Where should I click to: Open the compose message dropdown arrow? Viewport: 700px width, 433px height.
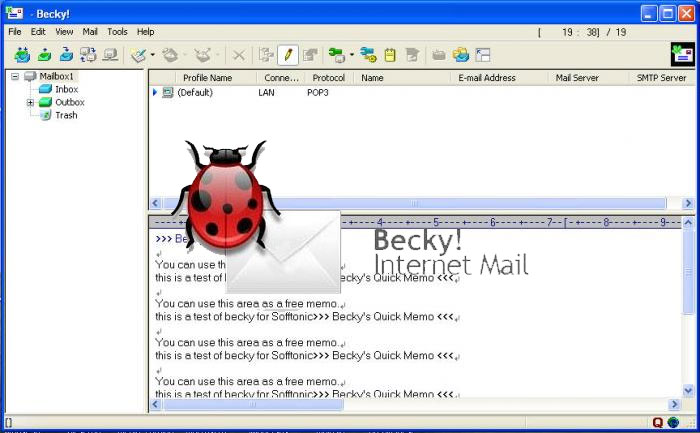(x=153, y=55)
